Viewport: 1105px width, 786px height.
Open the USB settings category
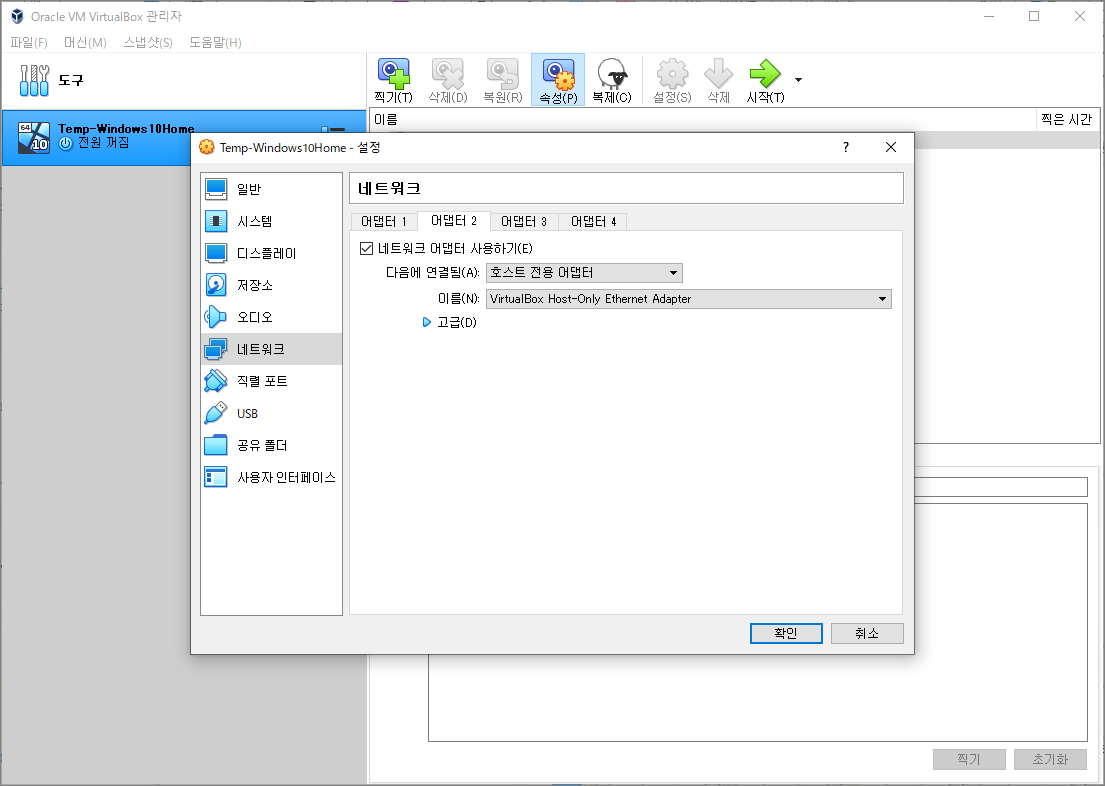271,413
